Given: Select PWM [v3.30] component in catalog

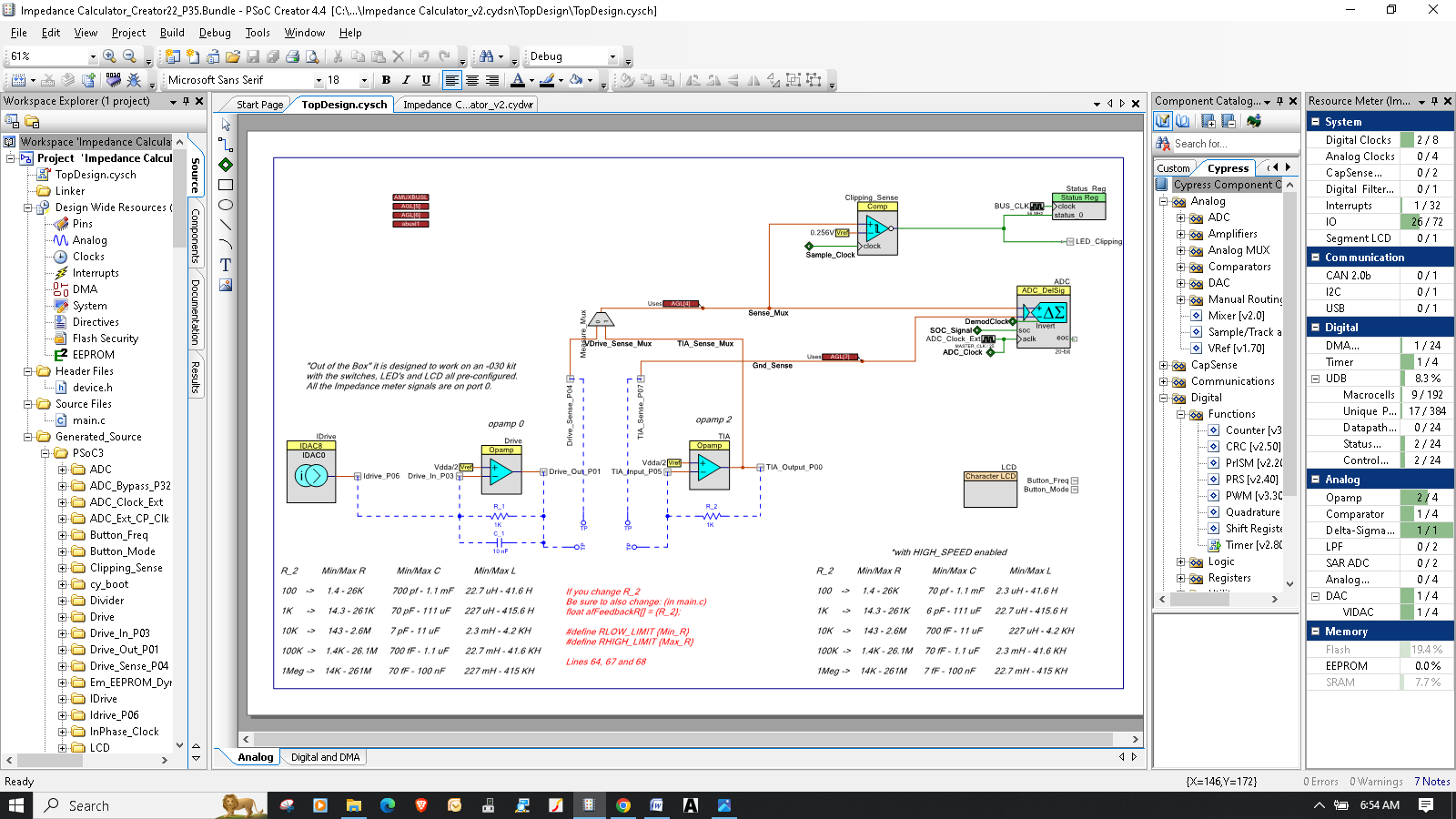Looking at the screenshot, I should tap(1253, 496).
